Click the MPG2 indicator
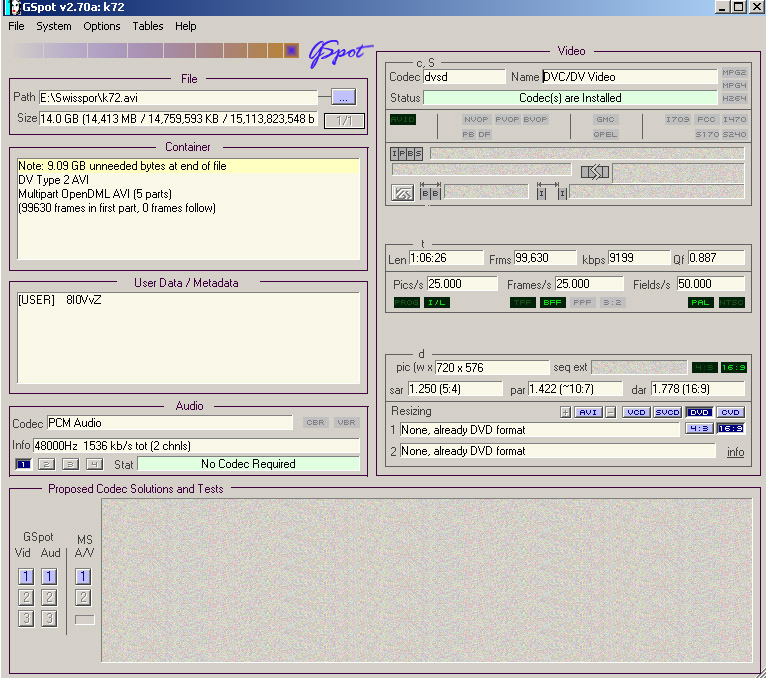 tap(734, 72)
